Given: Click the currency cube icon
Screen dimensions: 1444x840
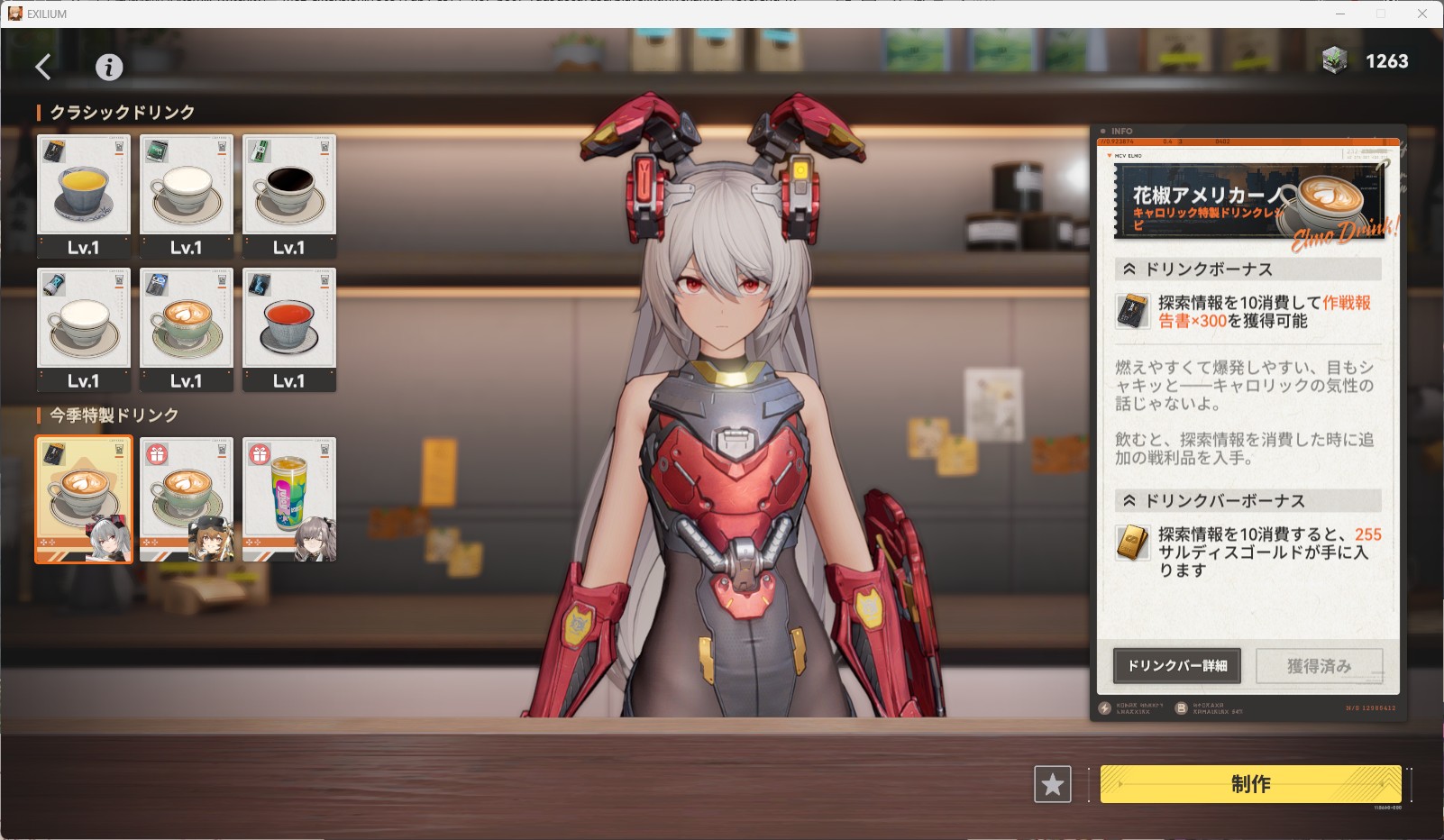Looking at the screenshot, I should tap(1334, 61).
